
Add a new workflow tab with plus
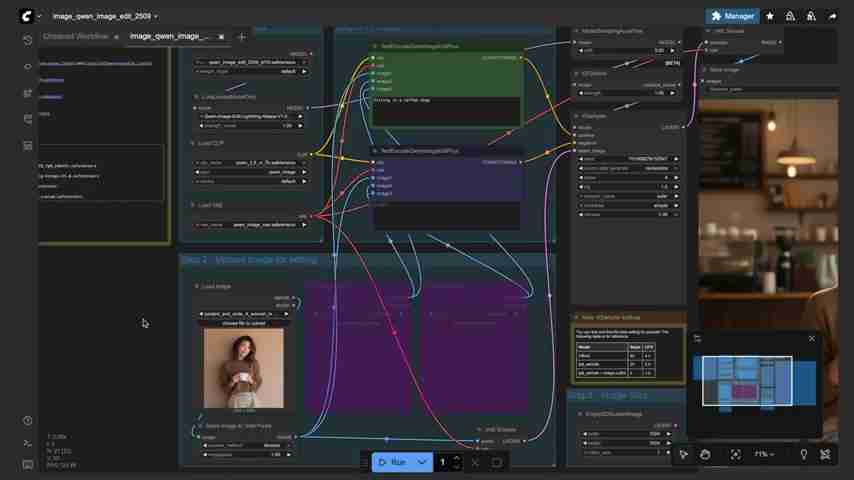pyautogui.click(x=242, y=37)
